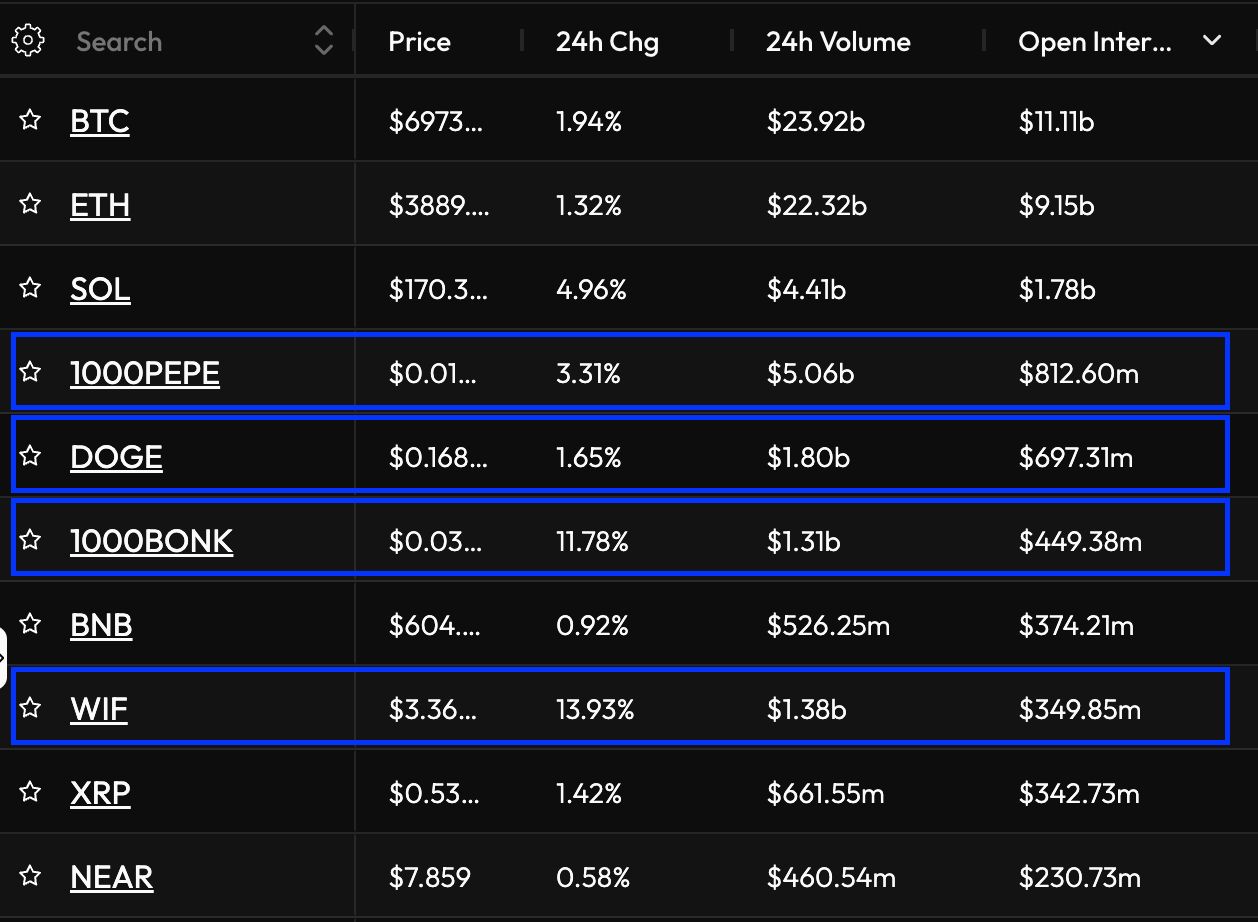Click the star icon beside SOL
This screenshot has width=1258, height=922.
coord(29,287)
